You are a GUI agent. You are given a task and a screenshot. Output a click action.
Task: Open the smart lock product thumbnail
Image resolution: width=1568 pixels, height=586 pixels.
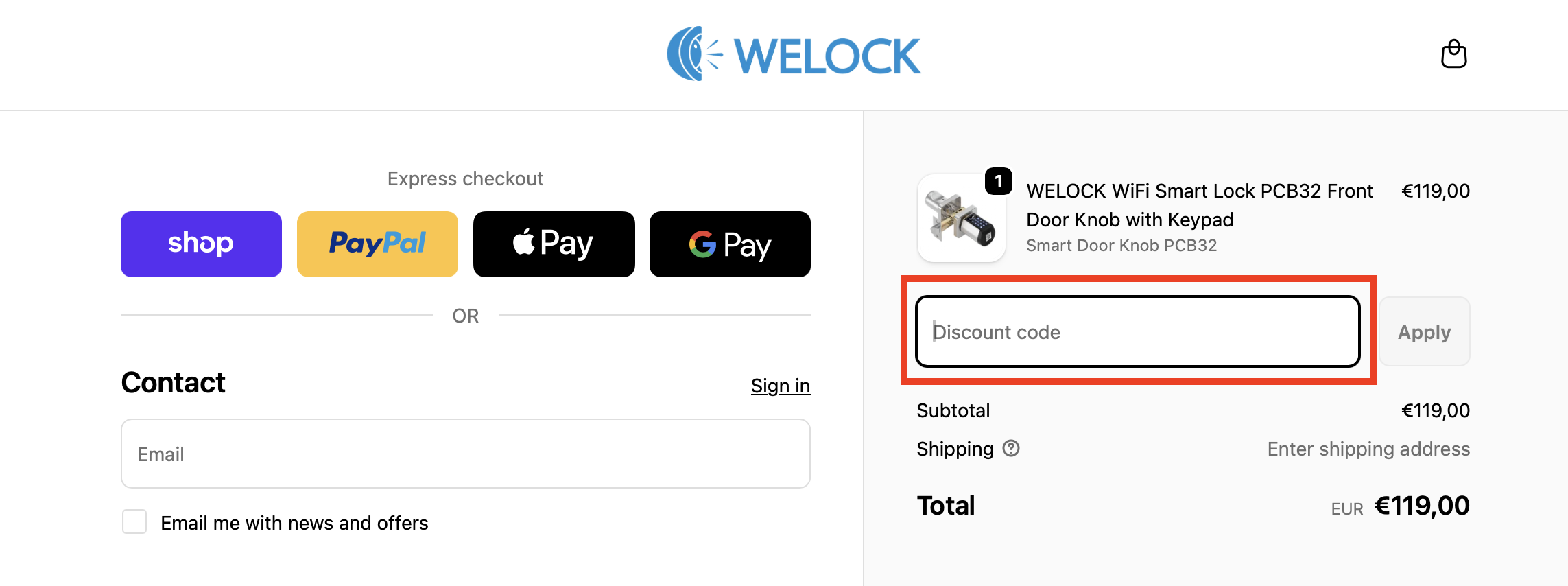961,219
